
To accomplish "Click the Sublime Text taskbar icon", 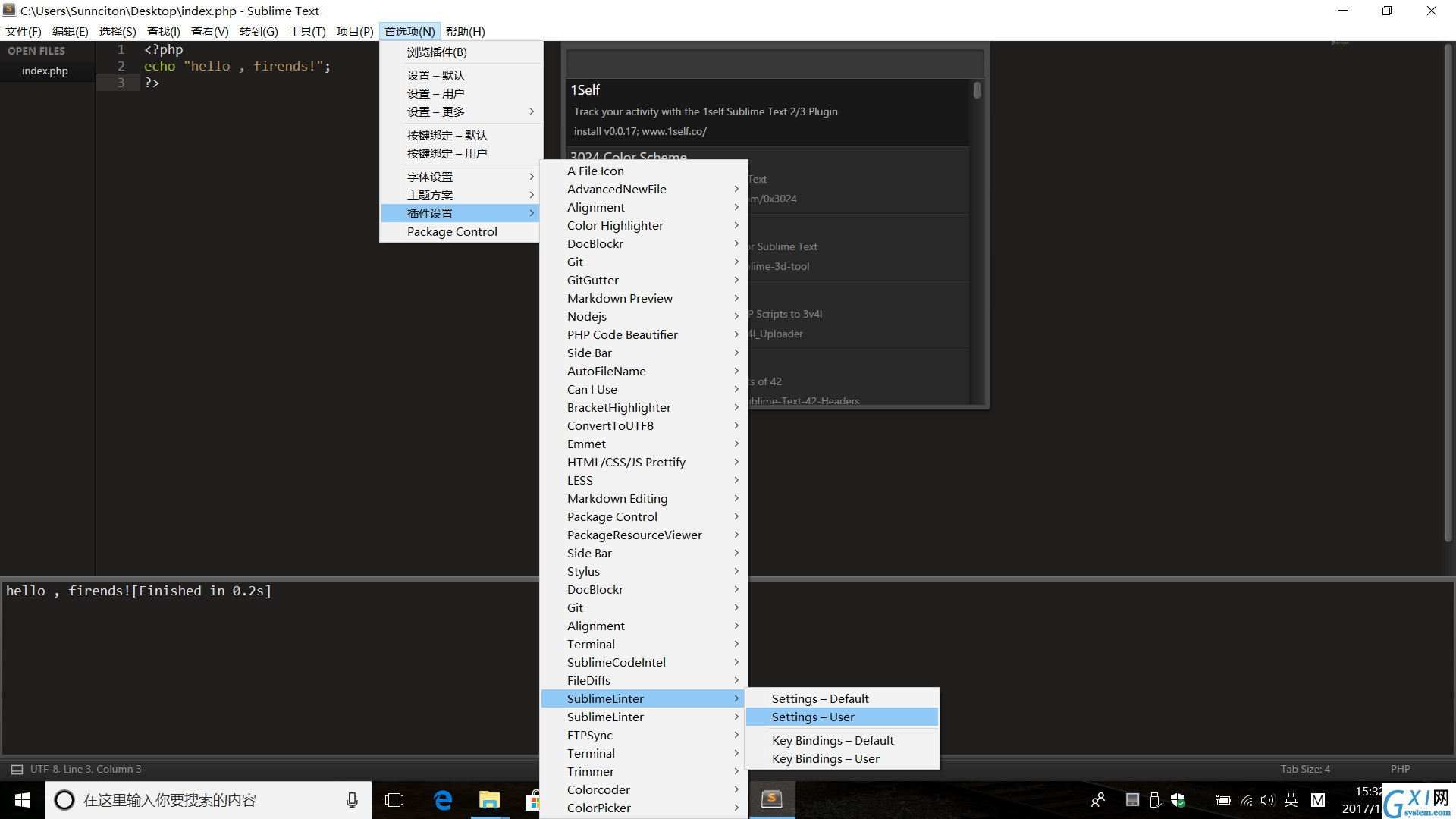I will 771,799.
